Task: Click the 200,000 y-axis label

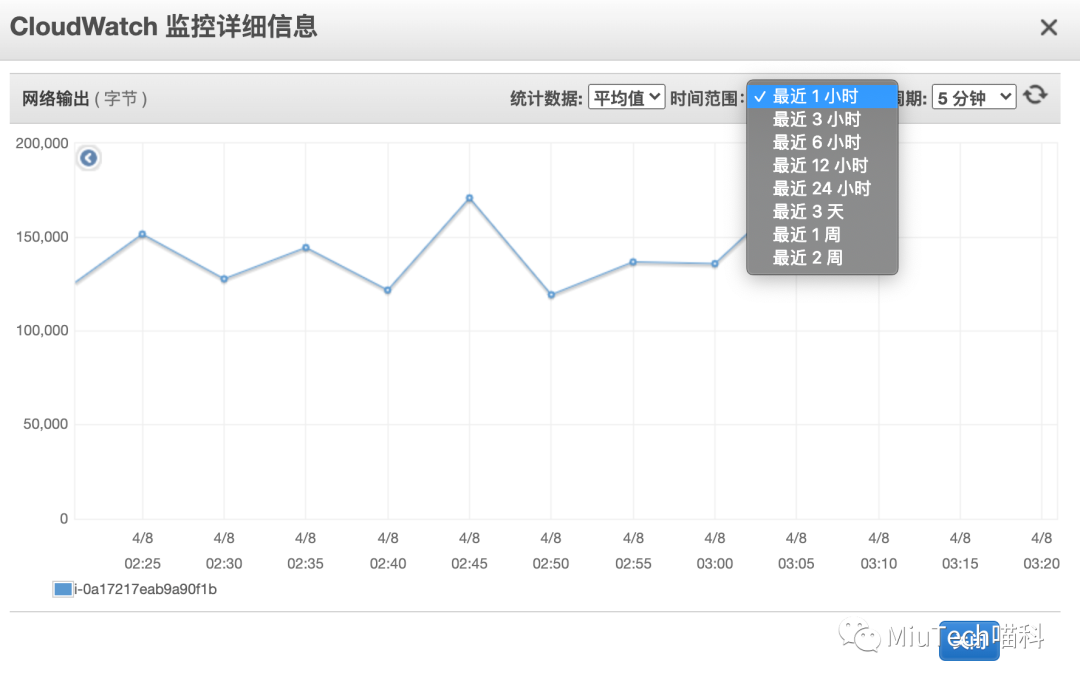Action: pyautogui.click(x=42, y=143)
